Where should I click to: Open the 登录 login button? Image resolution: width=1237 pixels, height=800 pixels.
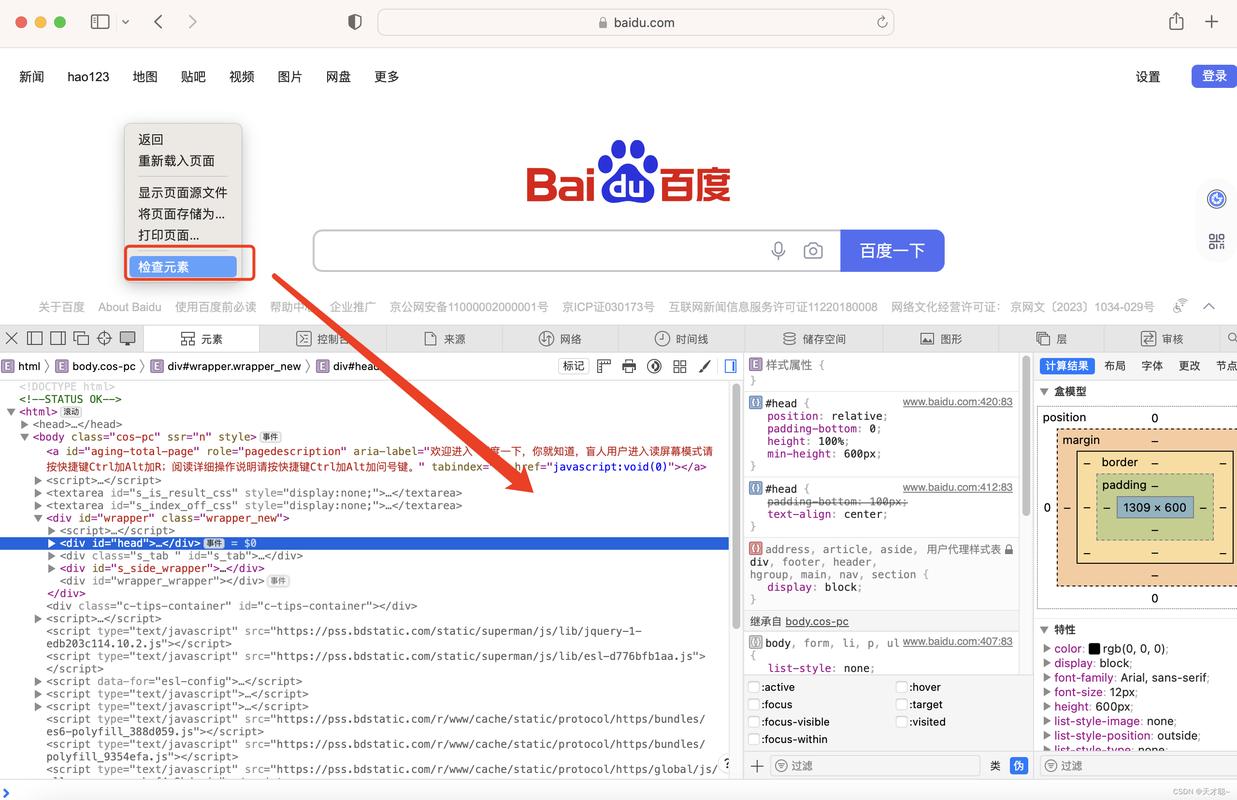click(1212, 75)
